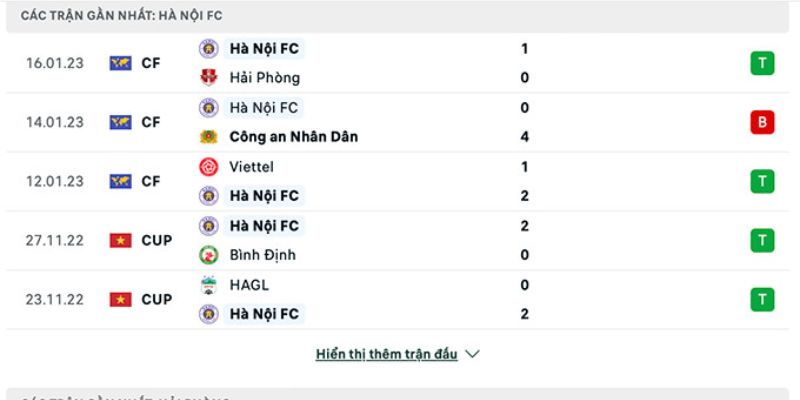Click Viettel team name in 12.01.23 match
Viewport: 800px width, 400px height.
(251, 167)
